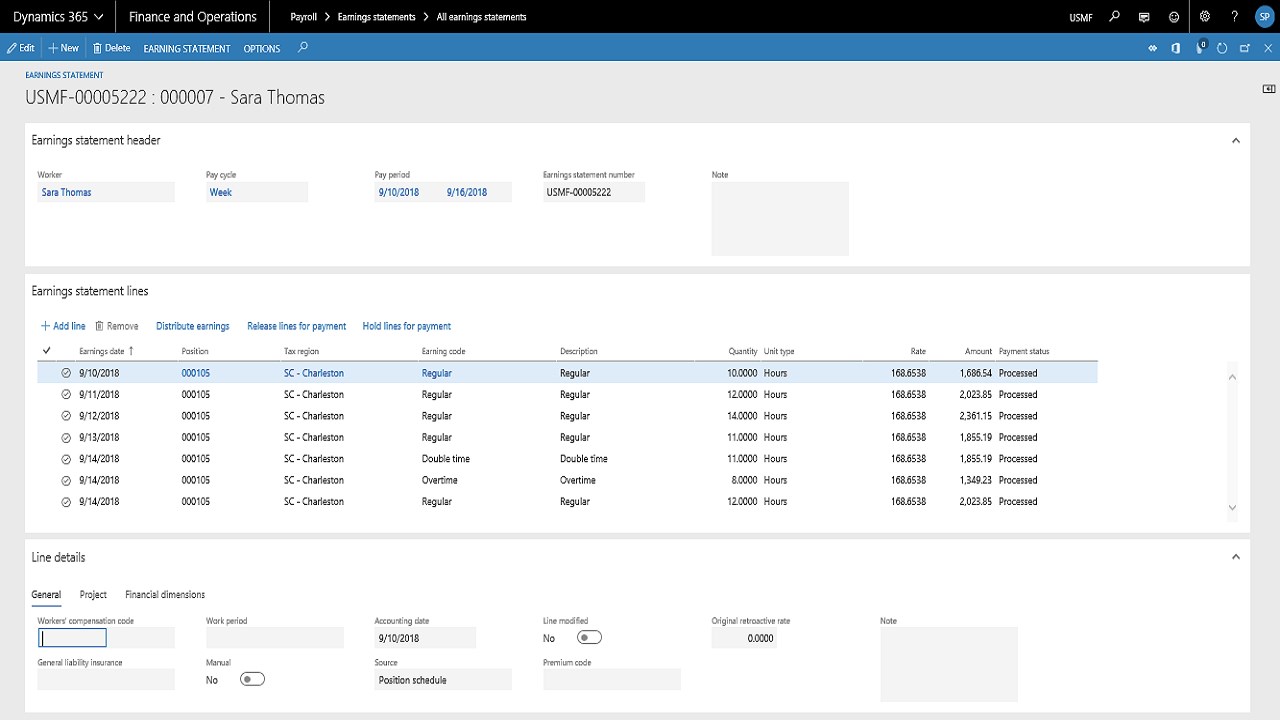This screenshot has height=720, width=1280.
Task: Show attachments icon with 0 badge
Action: [x=1200, y=47]
